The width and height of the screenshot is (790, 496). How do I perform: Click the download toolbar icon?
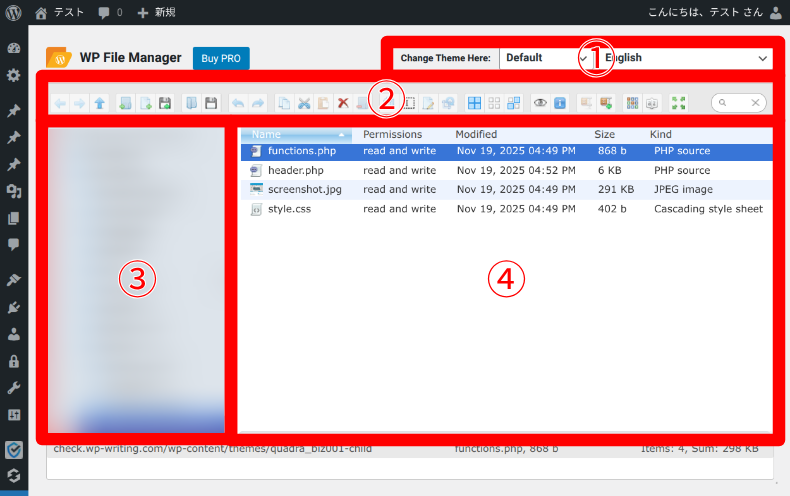point(211,103)
